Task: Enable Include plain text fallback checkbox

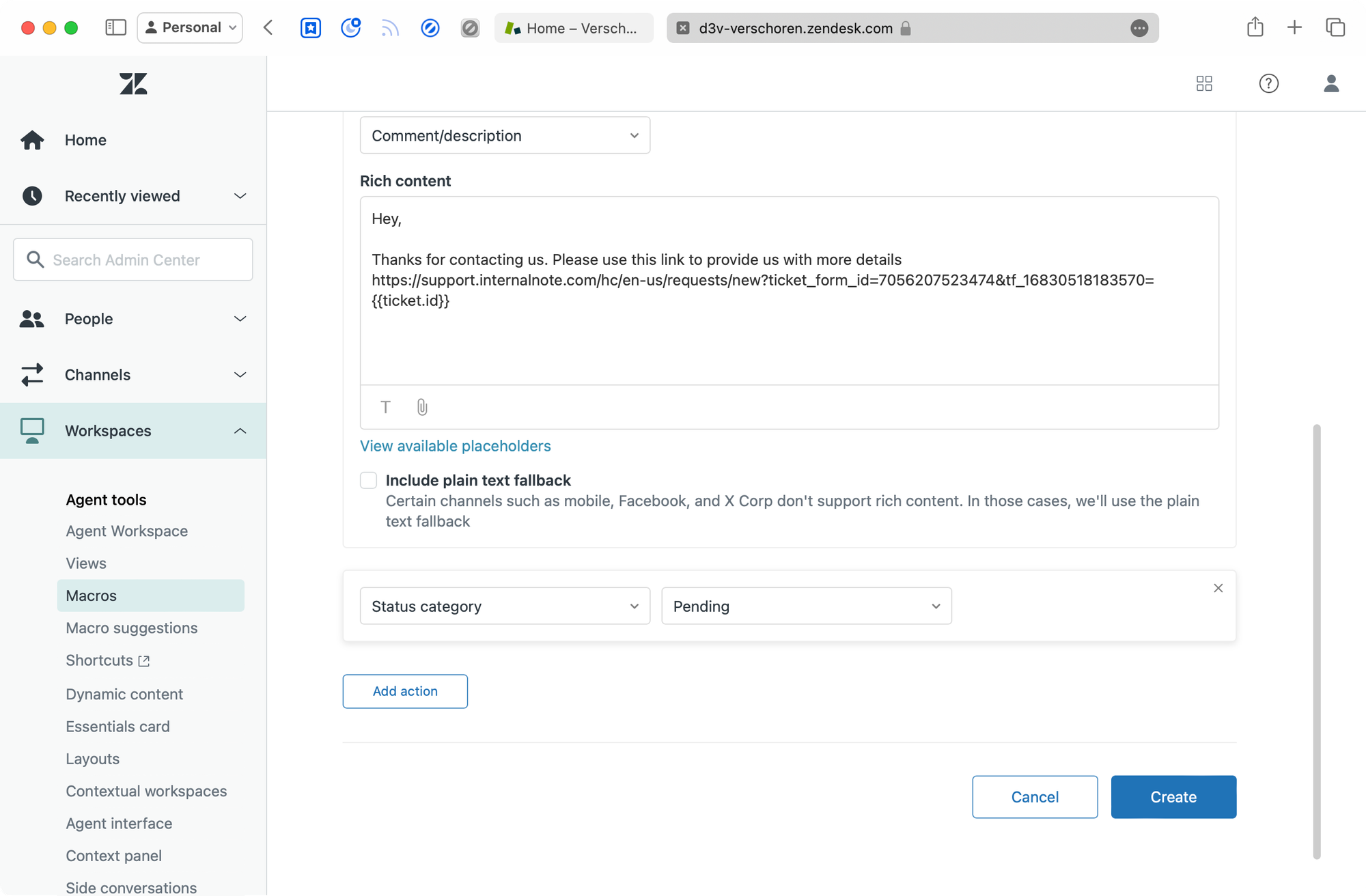Action: tap(369, 481)
